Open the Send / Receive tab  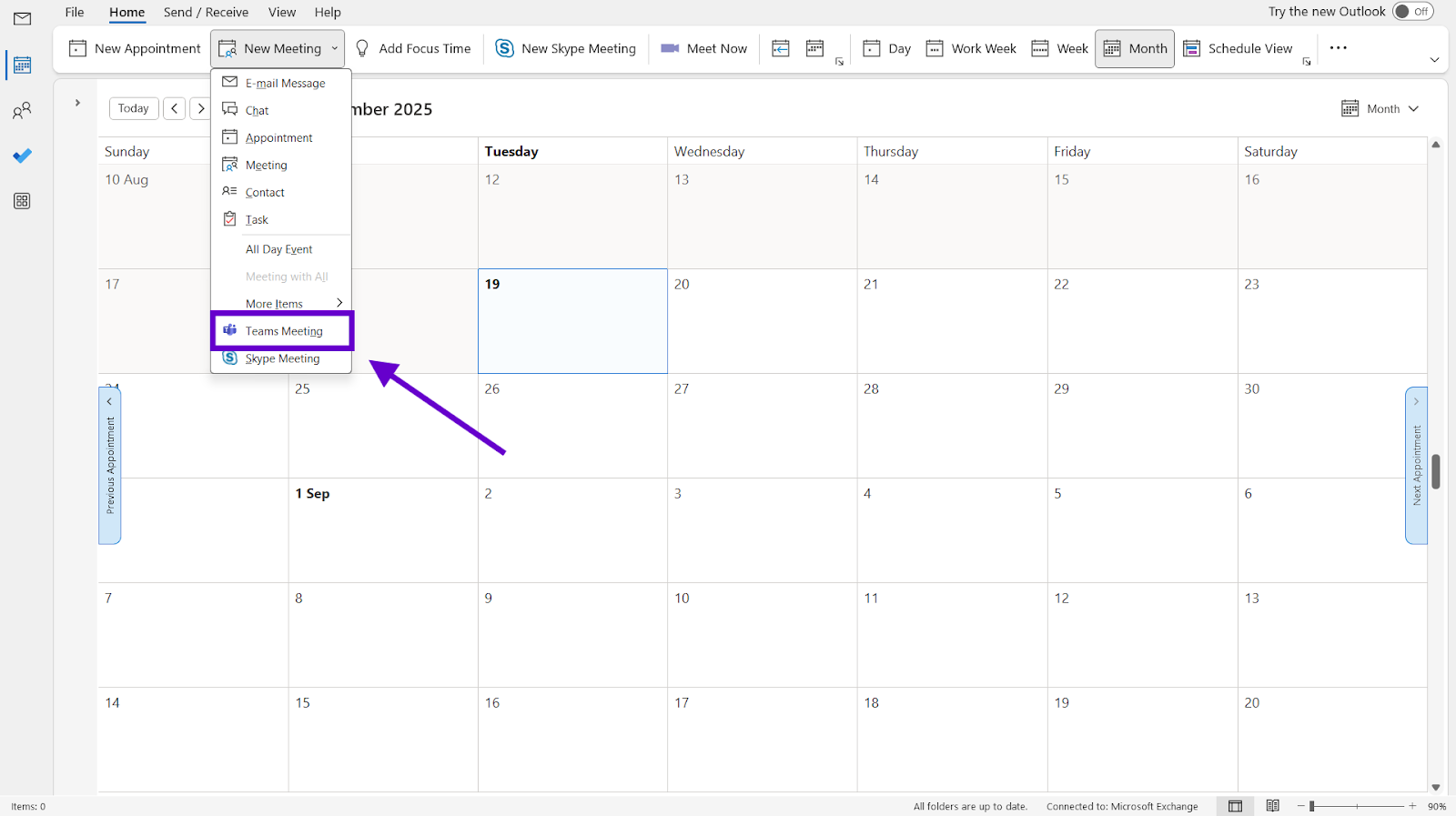pos(206,12)
